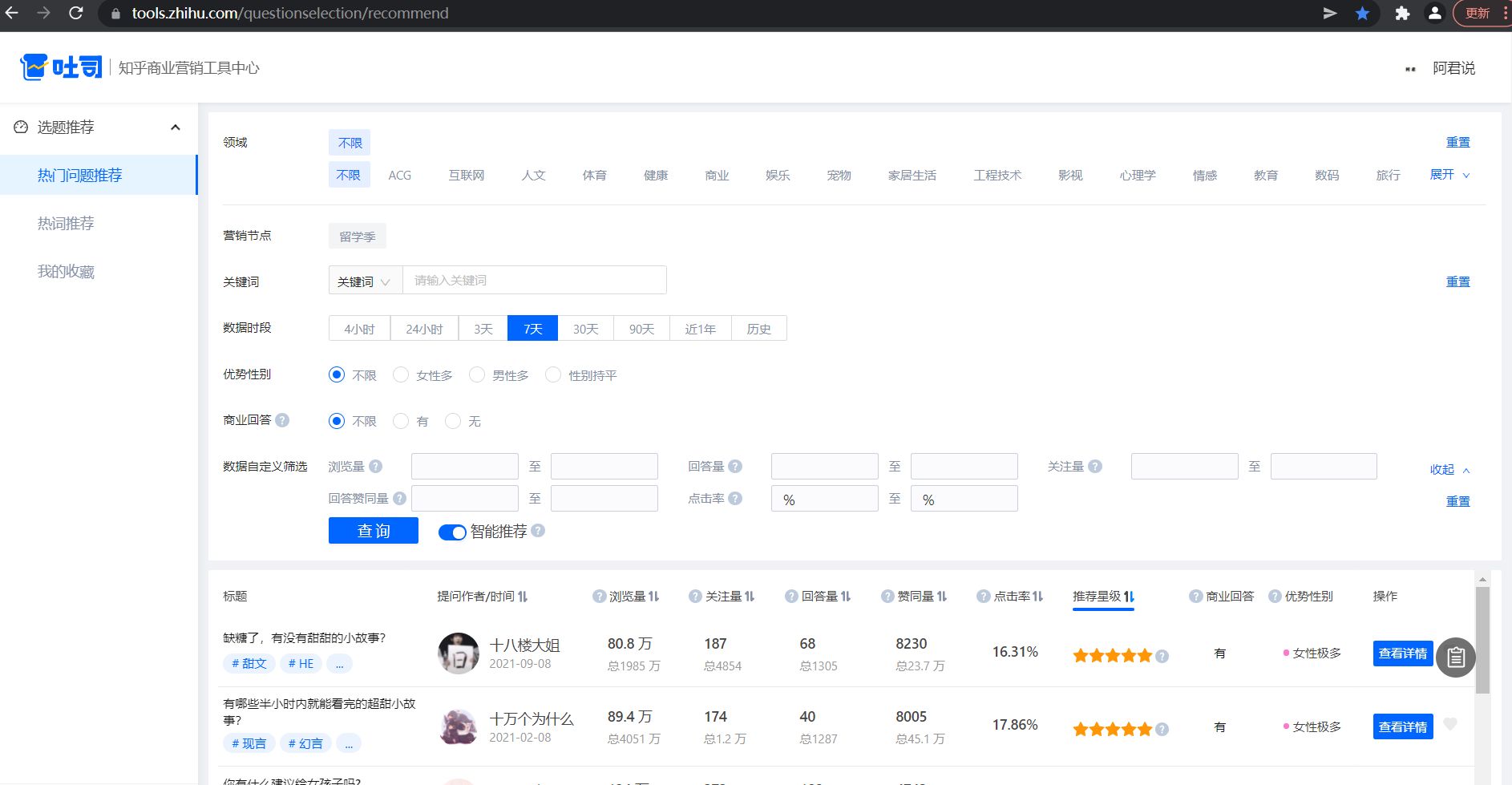
Task: Expand more tags on 甜文 row
Action: 340,663
